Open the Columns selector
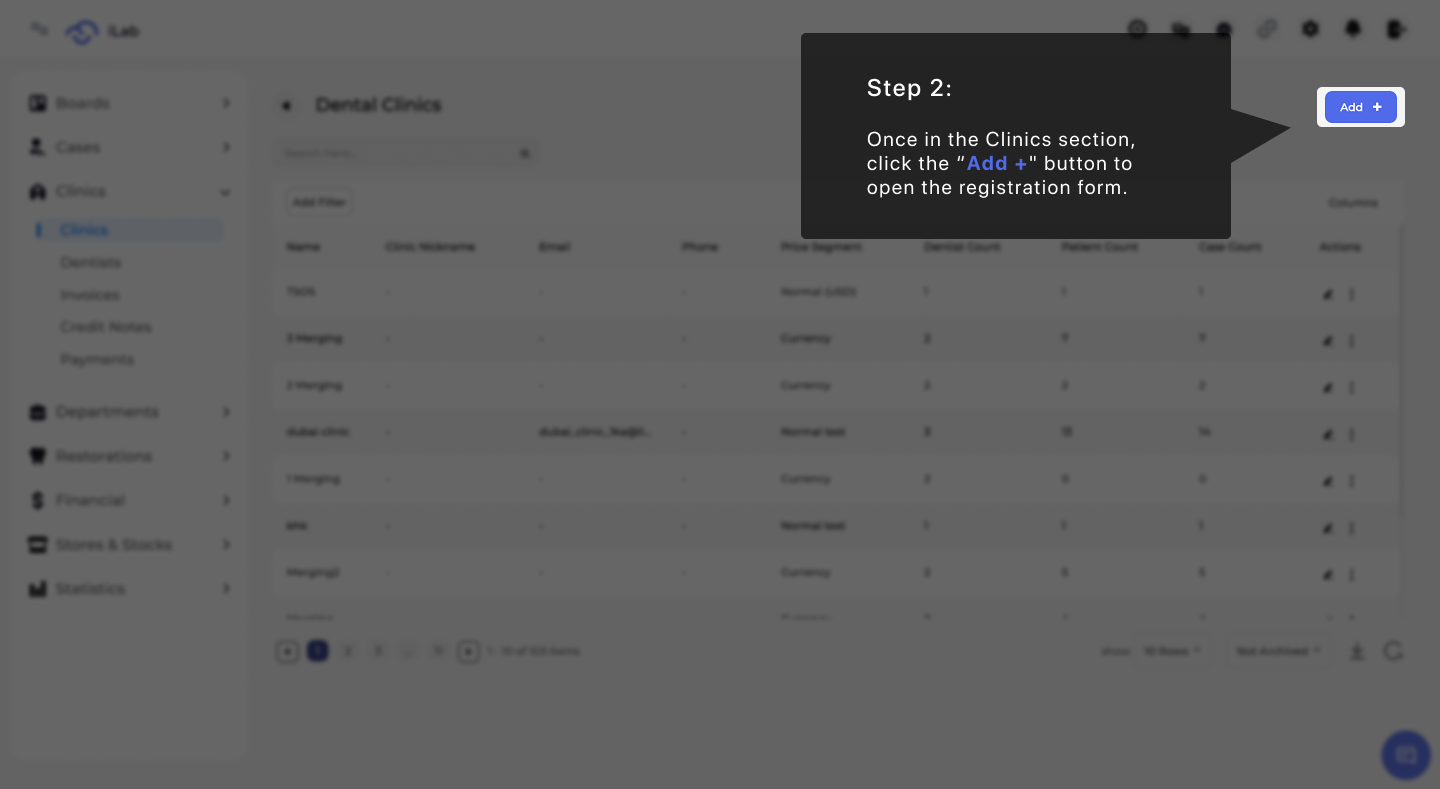Screen dimensions: 1440x789 tap(1353, 203)
